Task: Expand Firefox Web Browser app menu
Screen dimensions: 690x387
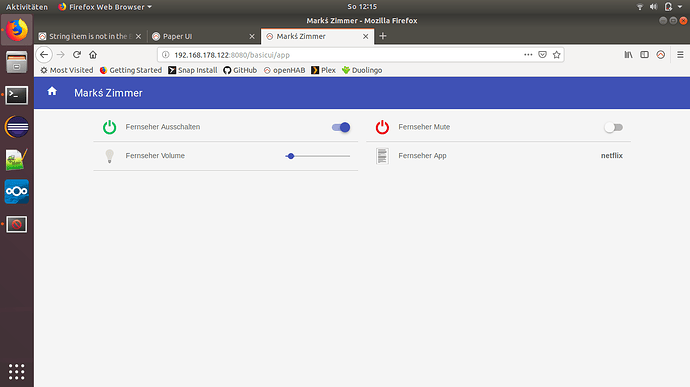Action: click(x=105, y=7)
